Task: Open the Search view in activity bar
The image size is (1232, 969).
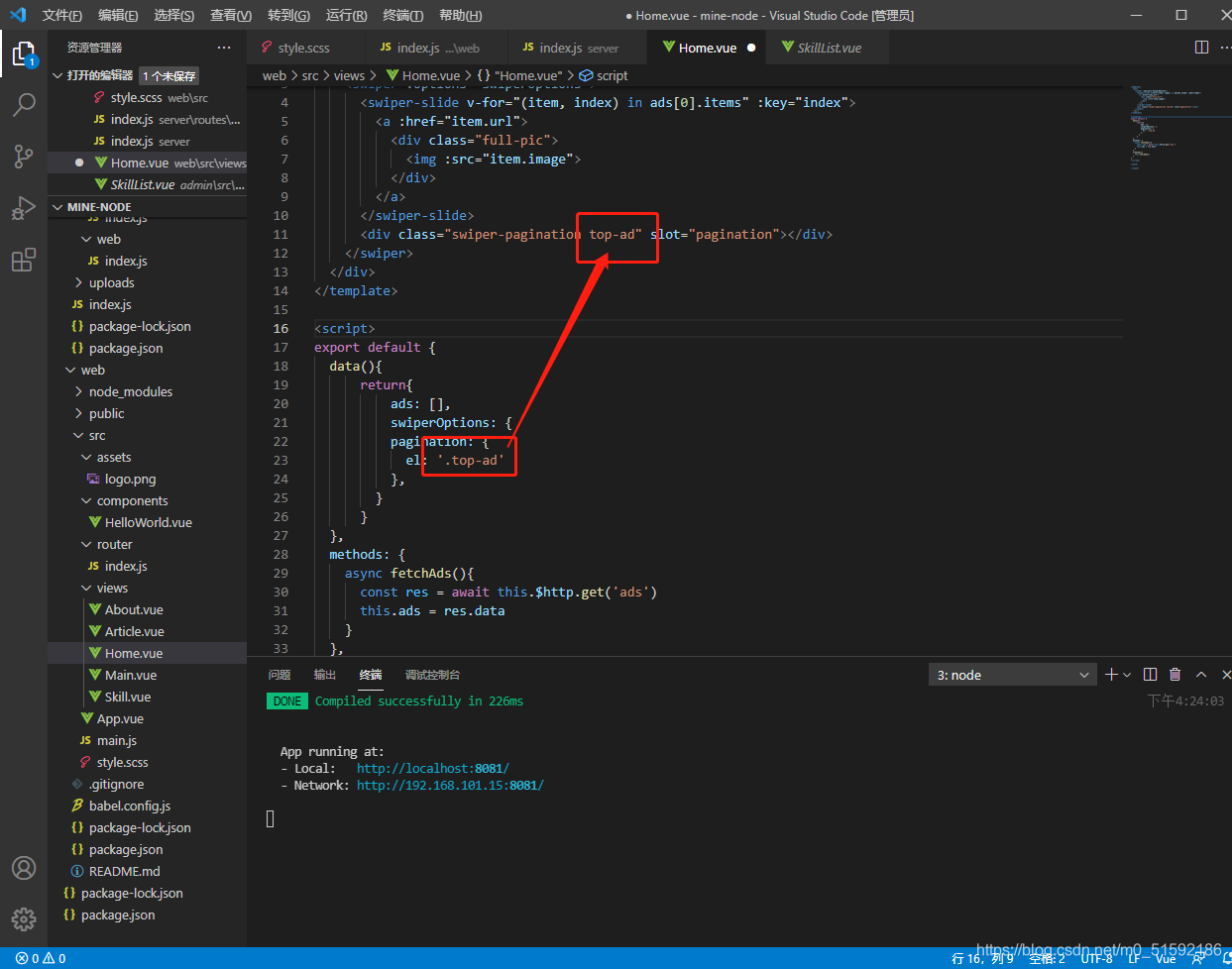Action: [x=25, y=104]
